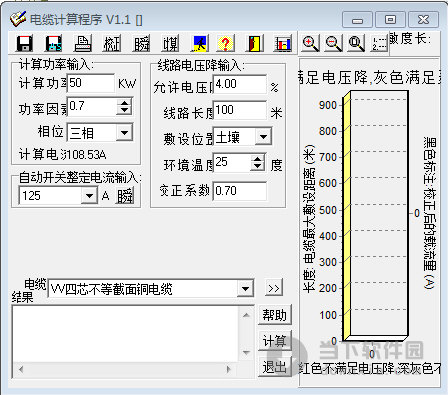The image size is (448, 395).
Task: Click the >> expand button
Action: coord(274,288)
